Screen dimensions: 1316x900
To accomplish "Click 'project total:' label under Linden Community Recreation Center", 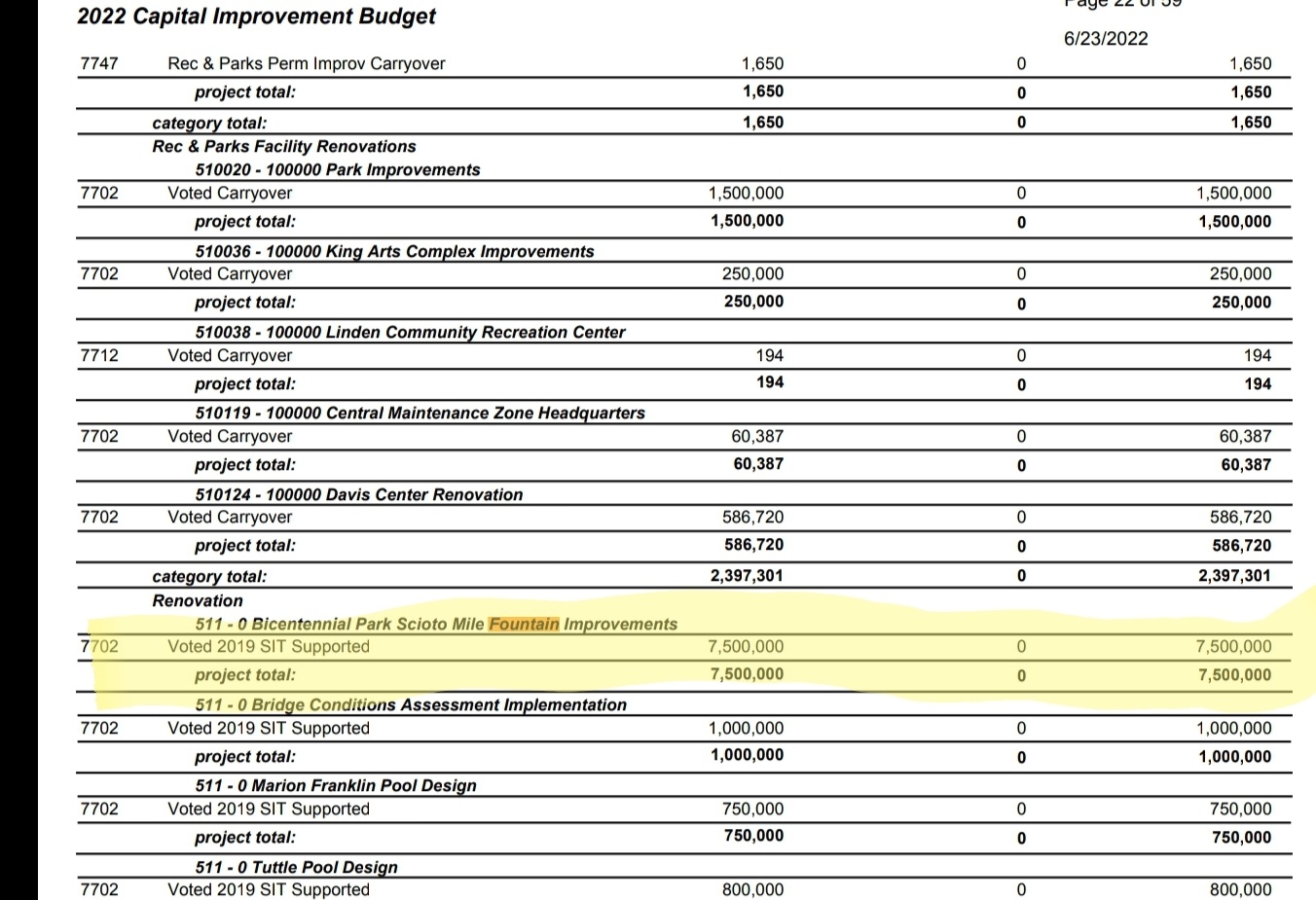I will 245,384.
